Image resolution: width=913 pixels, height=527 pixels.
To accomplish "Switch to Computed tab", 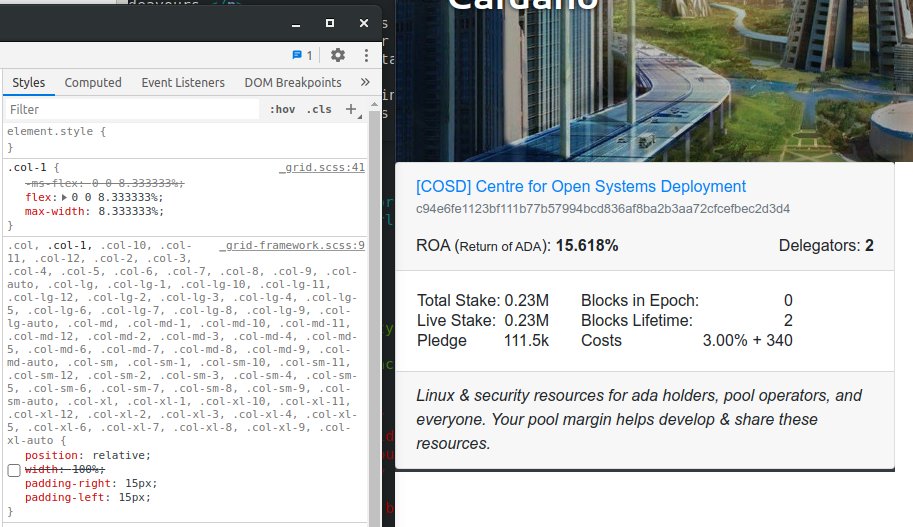I will click(x=93, y=83).
